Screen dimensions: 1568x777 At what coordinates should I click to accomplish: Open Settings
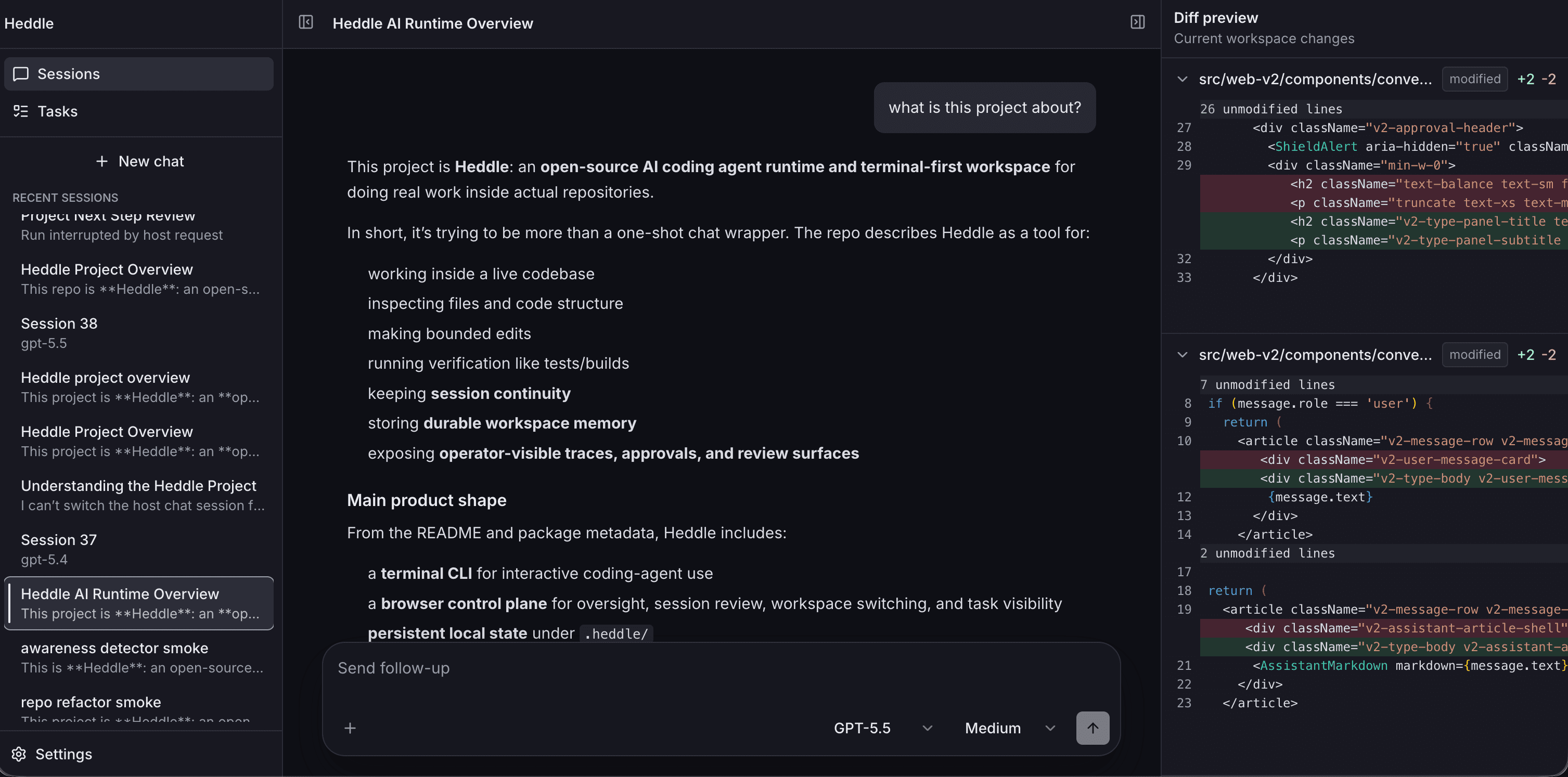53,754
